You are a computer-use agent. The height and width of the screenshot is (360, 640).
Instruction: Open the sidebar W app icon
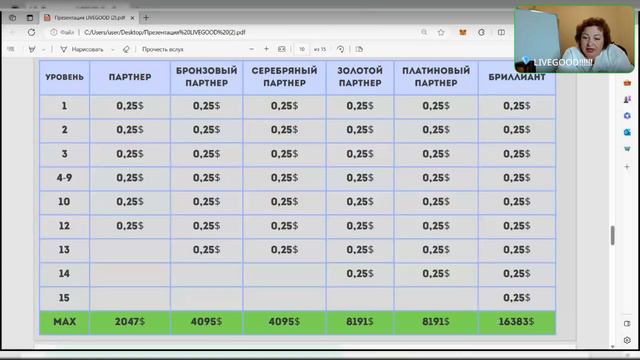tap(627, 149)
